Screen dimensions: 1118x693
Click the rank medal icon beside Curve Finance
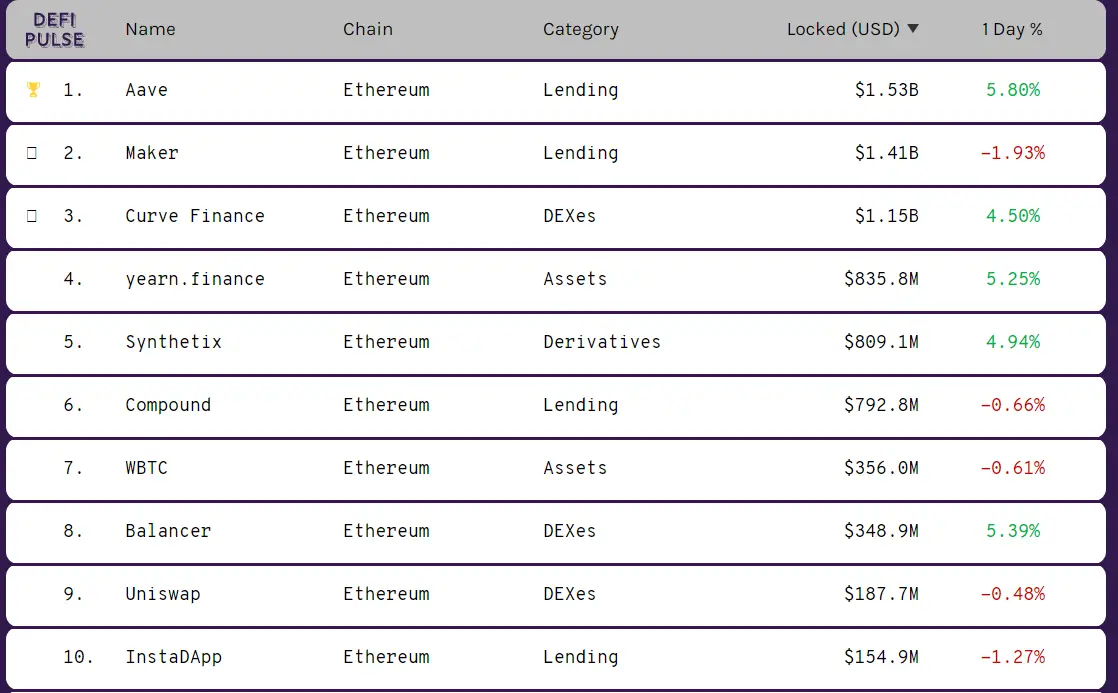tap(34, 216)
